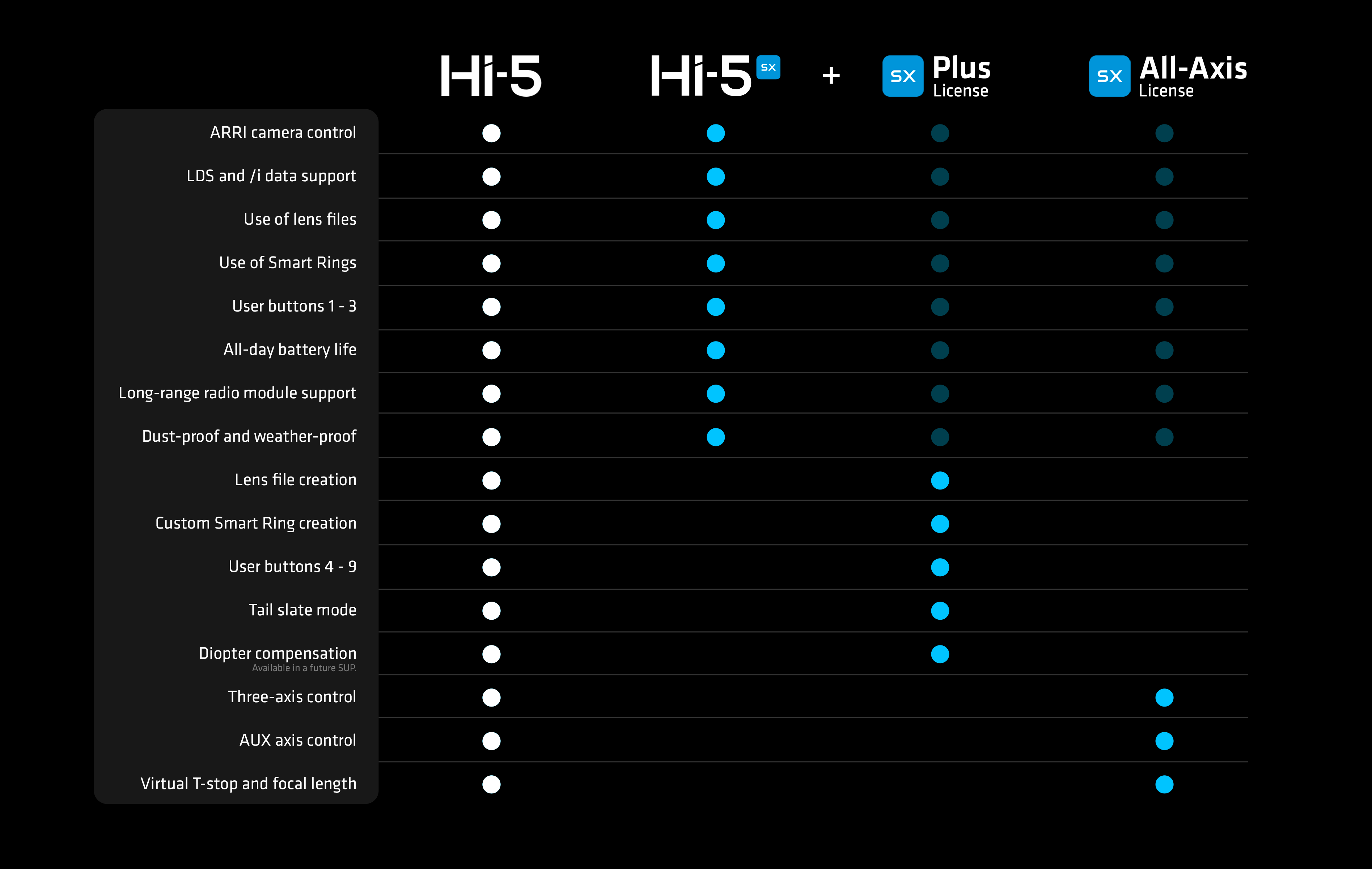The height and width of the screenshot is (869, 1372).
Task: Click the white Hi-5 dot for User buttons 4 - 9
Action: (491, 568)
